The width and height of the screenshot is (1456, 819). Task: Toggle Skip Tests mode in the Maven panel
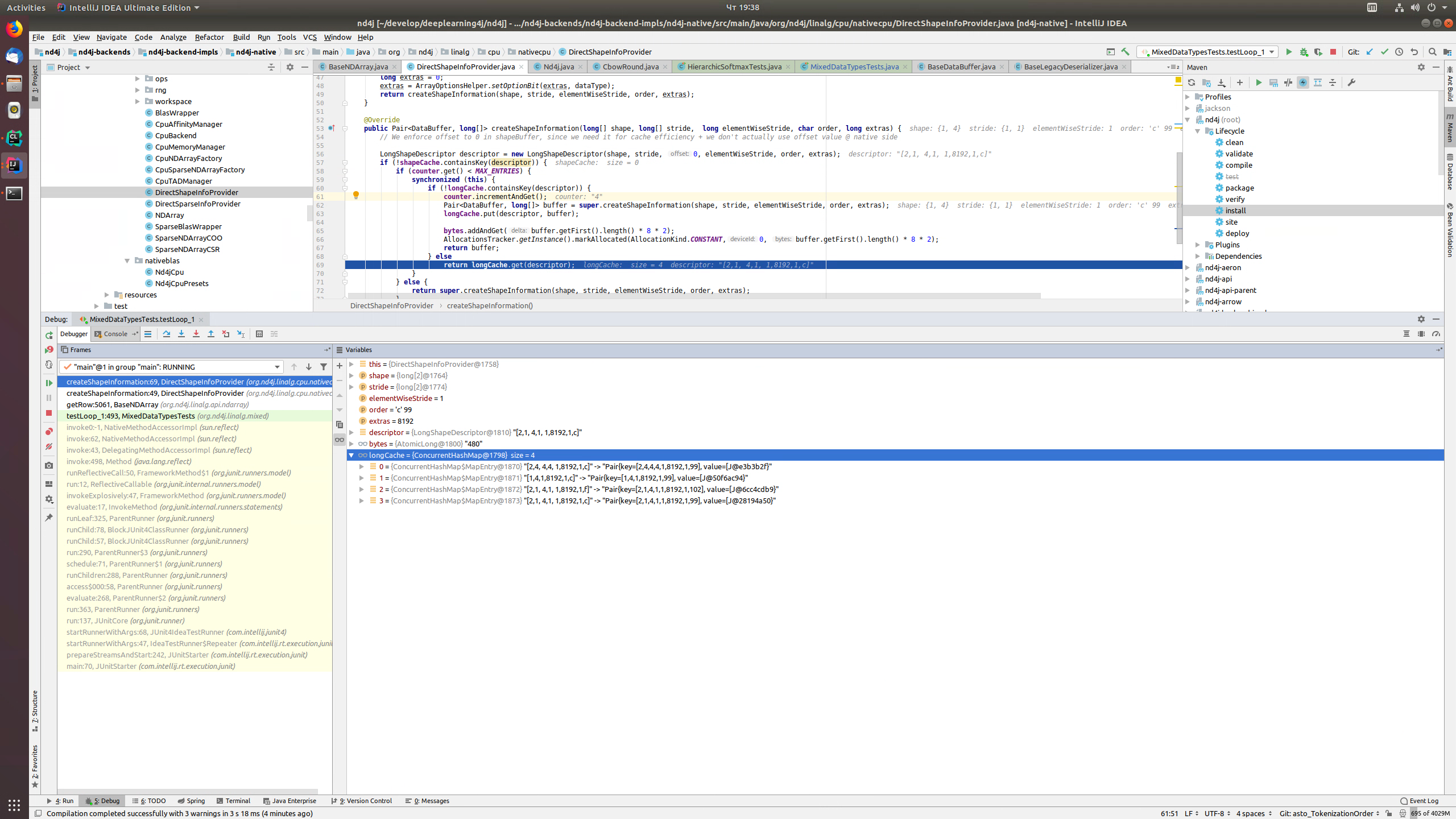(1288, 82)
